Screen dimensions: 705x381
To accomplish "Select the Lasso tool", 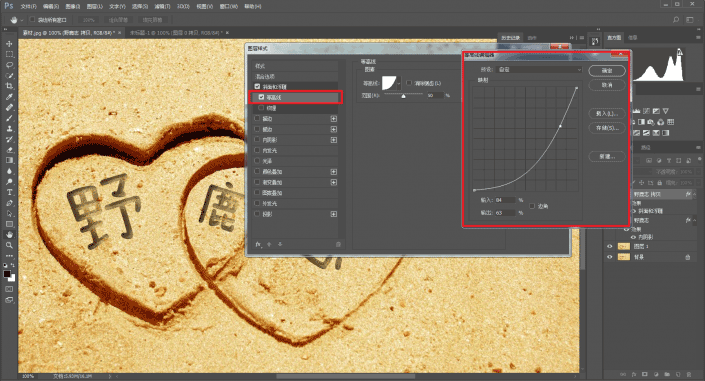I will [x=9, y=65].
